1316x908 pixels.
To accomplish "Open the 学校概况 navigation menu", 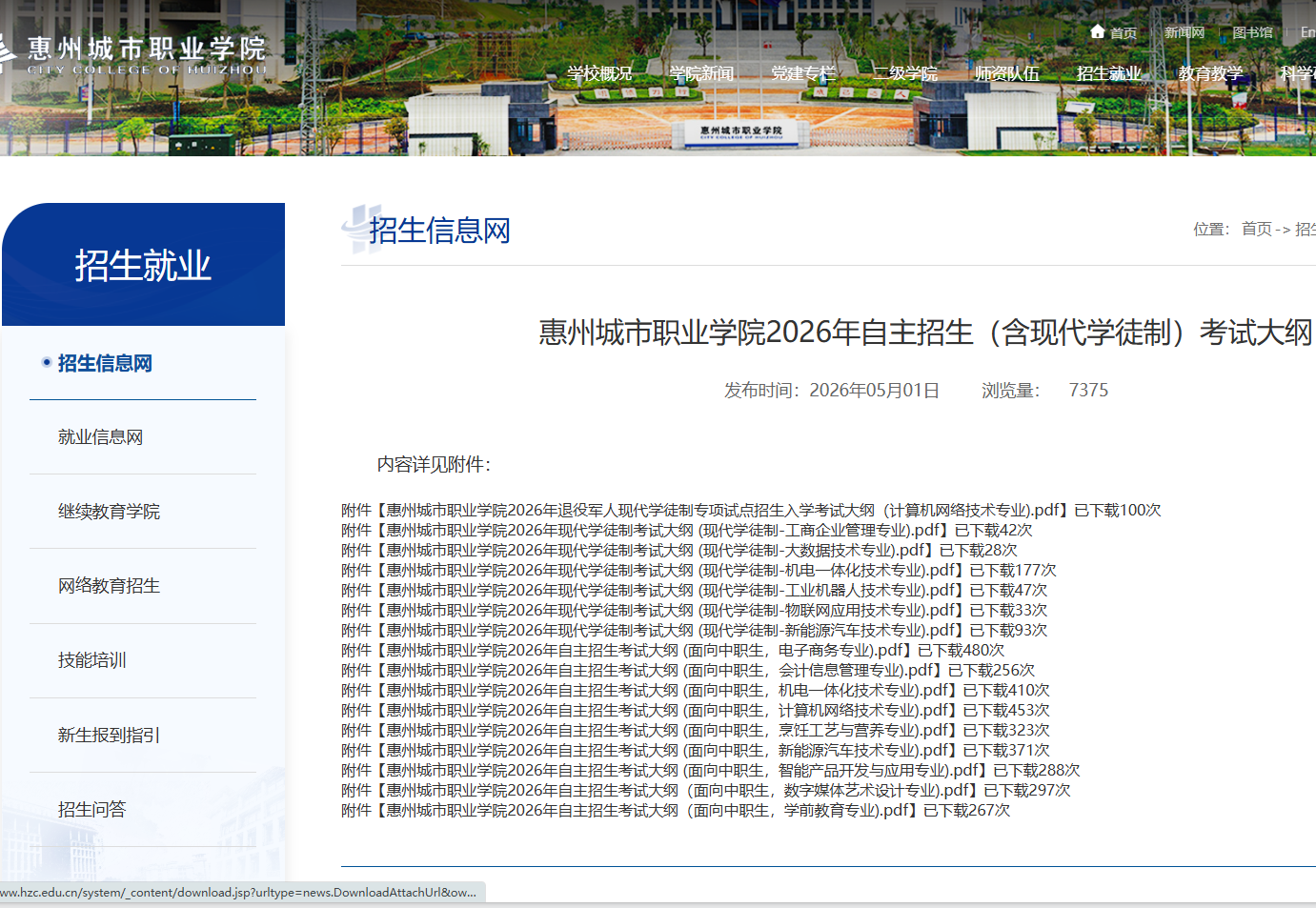I will [x=599, y=73].
